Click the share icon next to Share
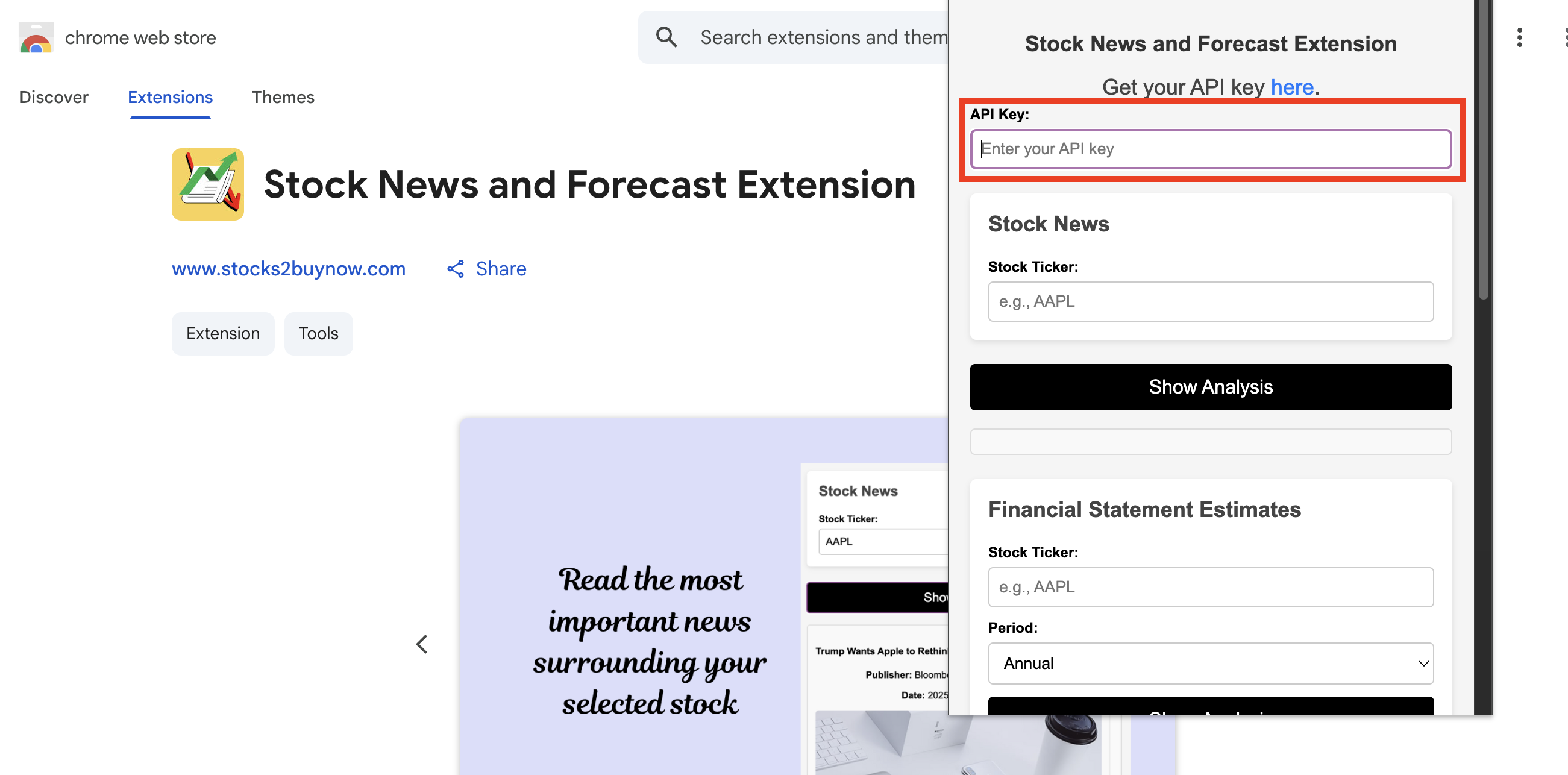The width and height of the screenshot is (1568, 775). 456,269
